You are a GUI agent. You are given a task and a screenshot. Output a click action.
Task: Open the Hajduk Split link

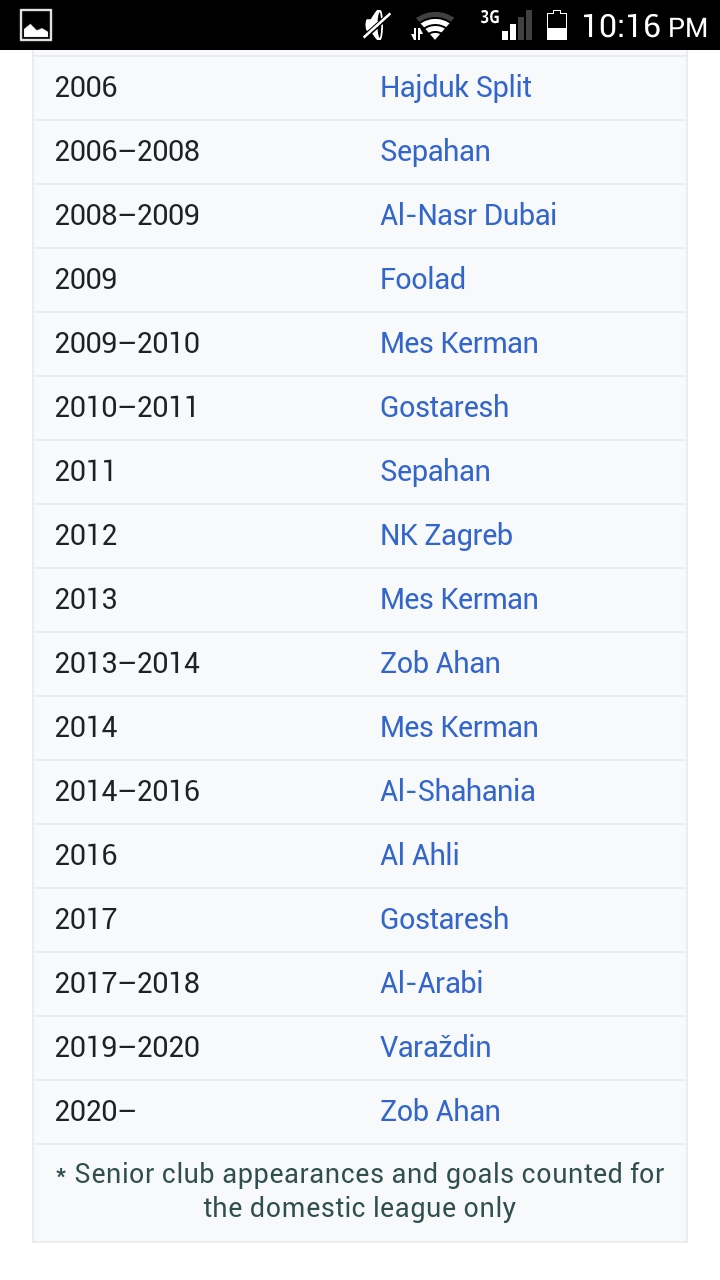(x=455, y=87)
